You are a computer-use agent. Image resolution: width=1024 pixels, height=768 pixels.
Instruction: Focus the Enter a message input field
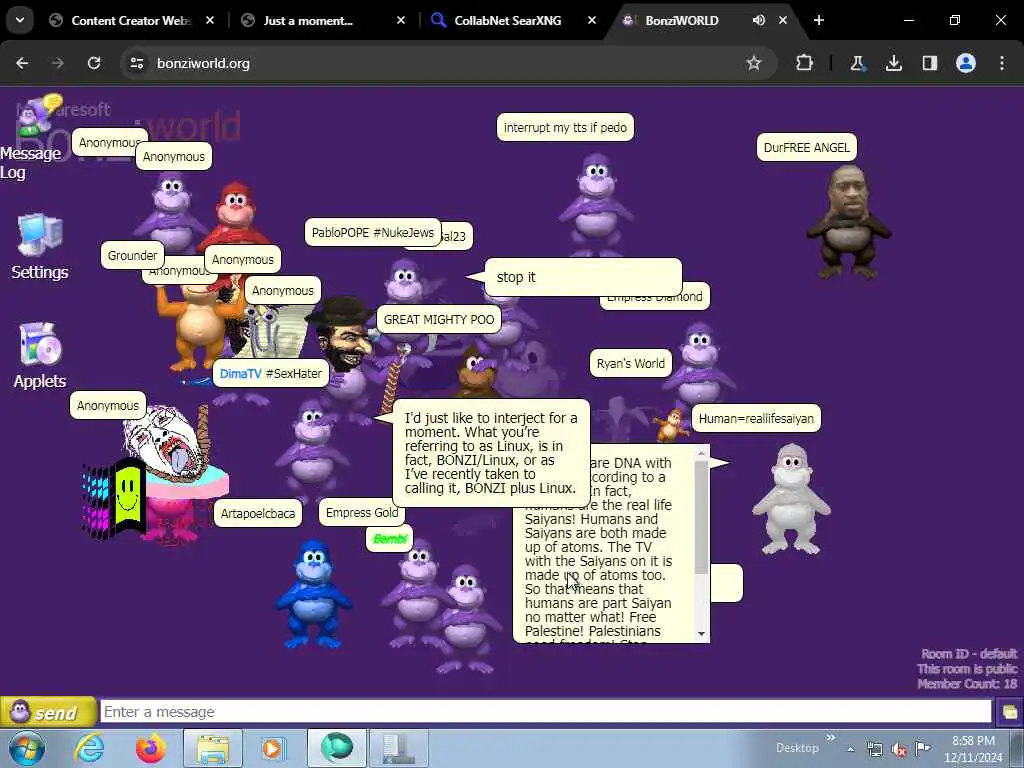(545, 712)
